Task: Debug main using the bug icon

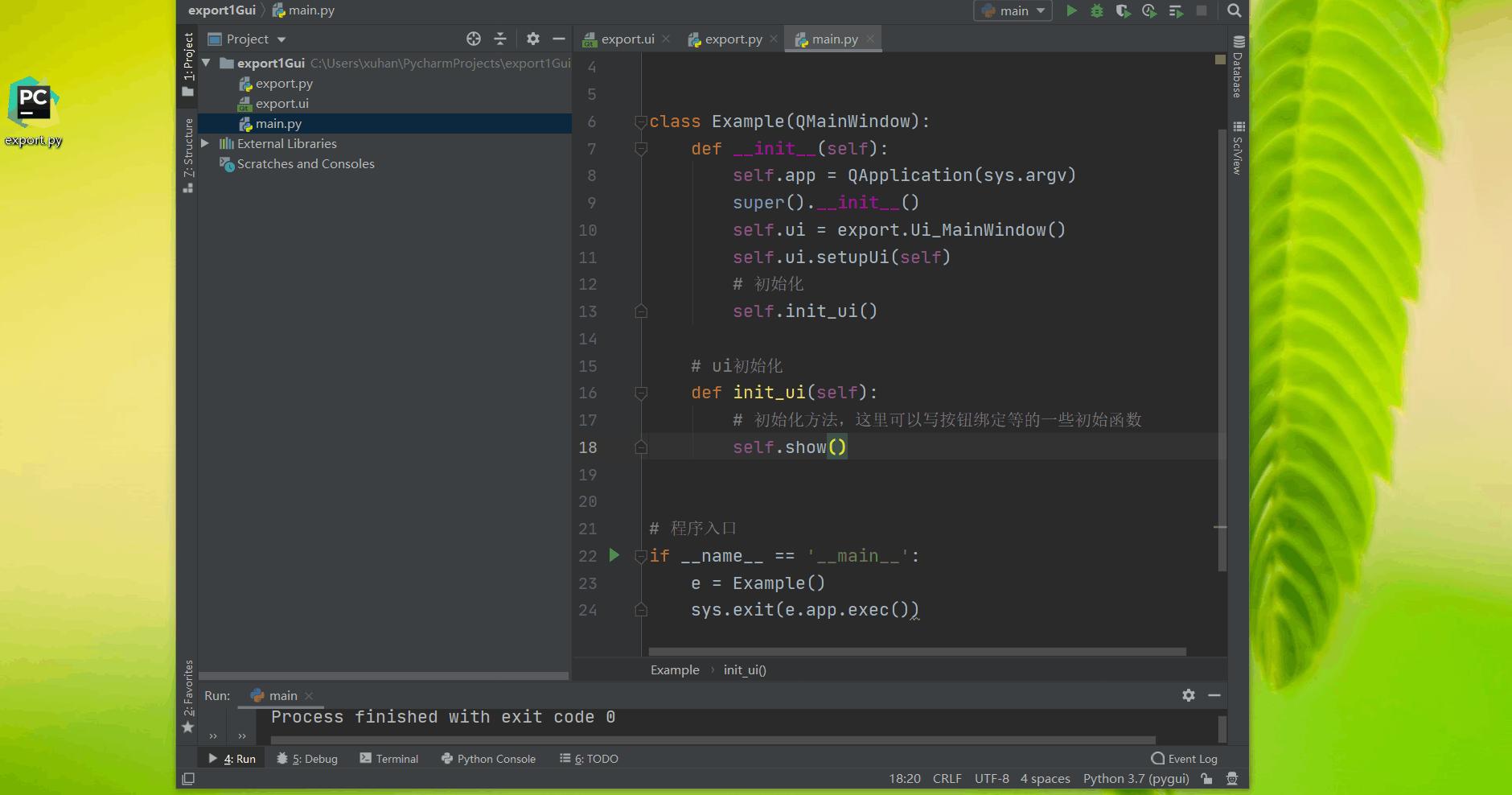Action: tap(1097, 10)
